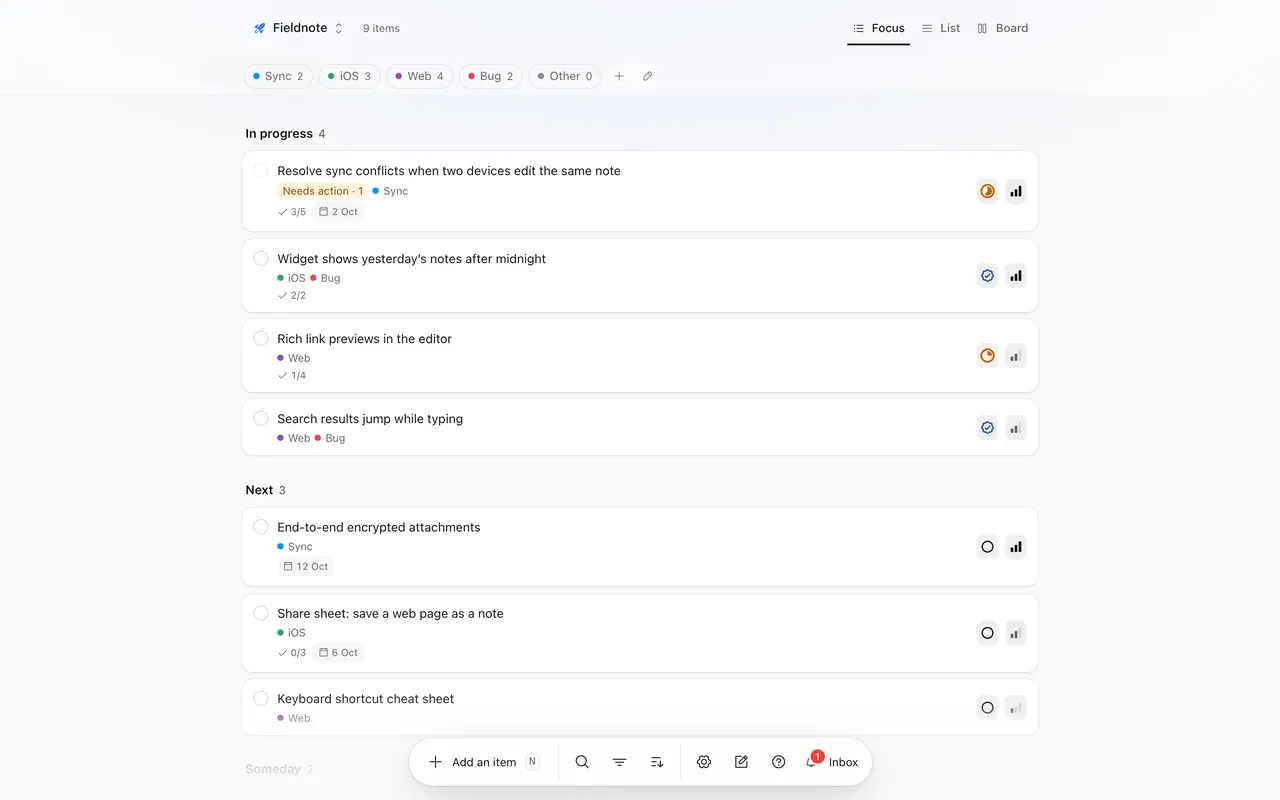Switch to the List view tab
This screenshot has height=800, width=1280.
[x=941, y=28]
